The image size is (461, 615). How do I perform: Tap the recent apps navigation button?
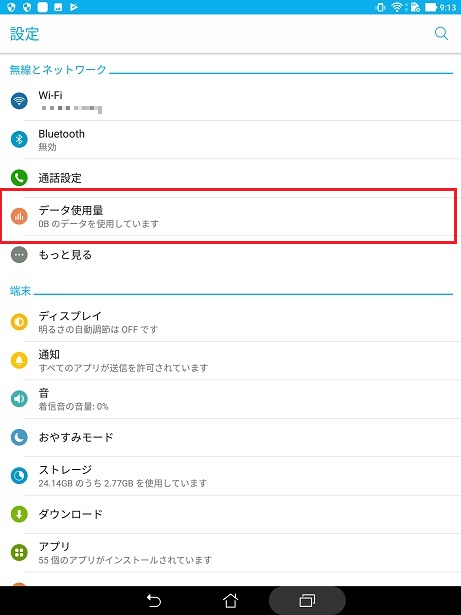(x=307, y=600)
